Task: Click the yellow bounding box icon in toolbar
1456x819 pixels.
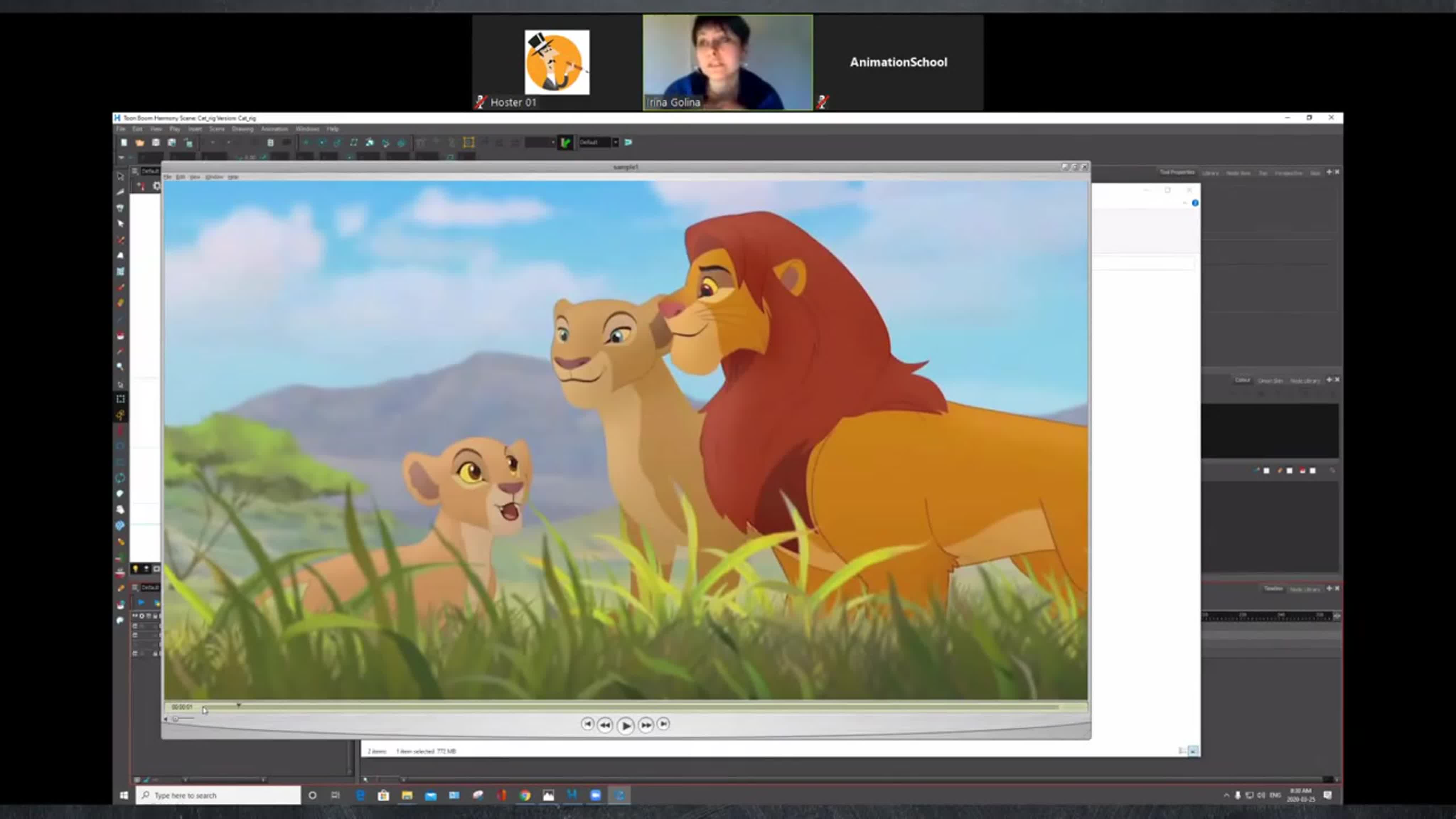Action: [x=468, y=143]
